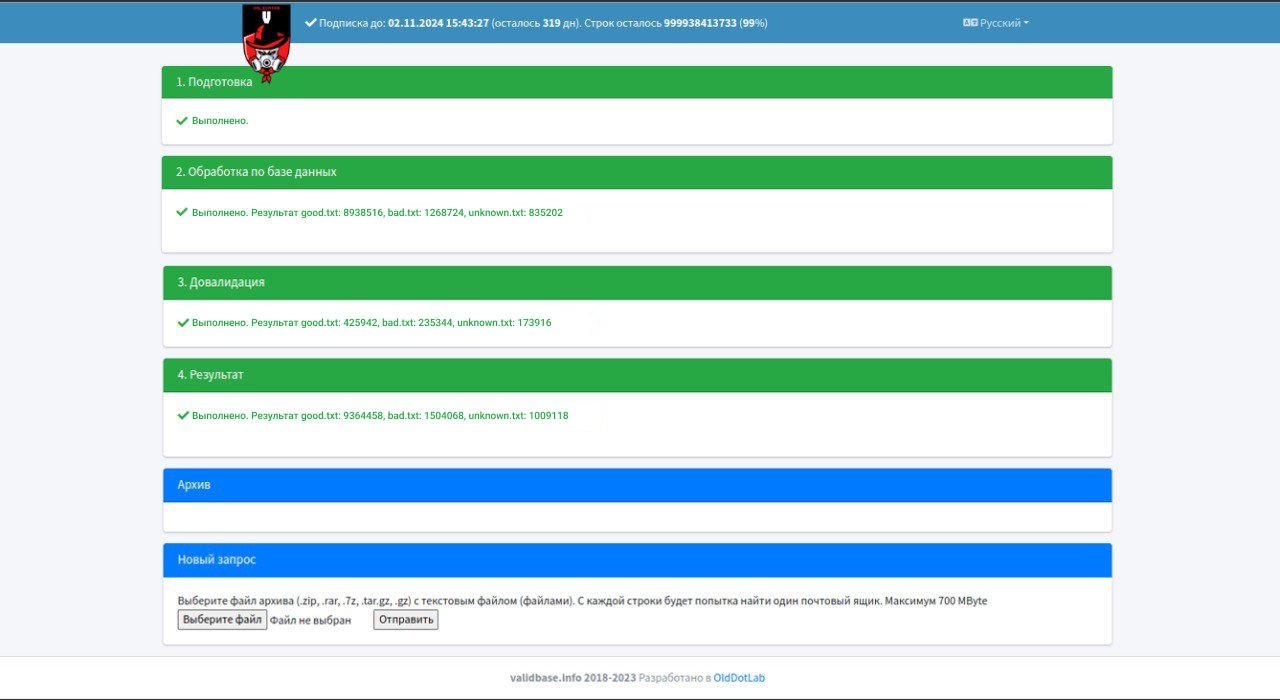Viewport: 1280px width, 700px height.
Task: Click the 'Файл не выбран' file label
Action: pyautogui.click(x=310, y=620)
